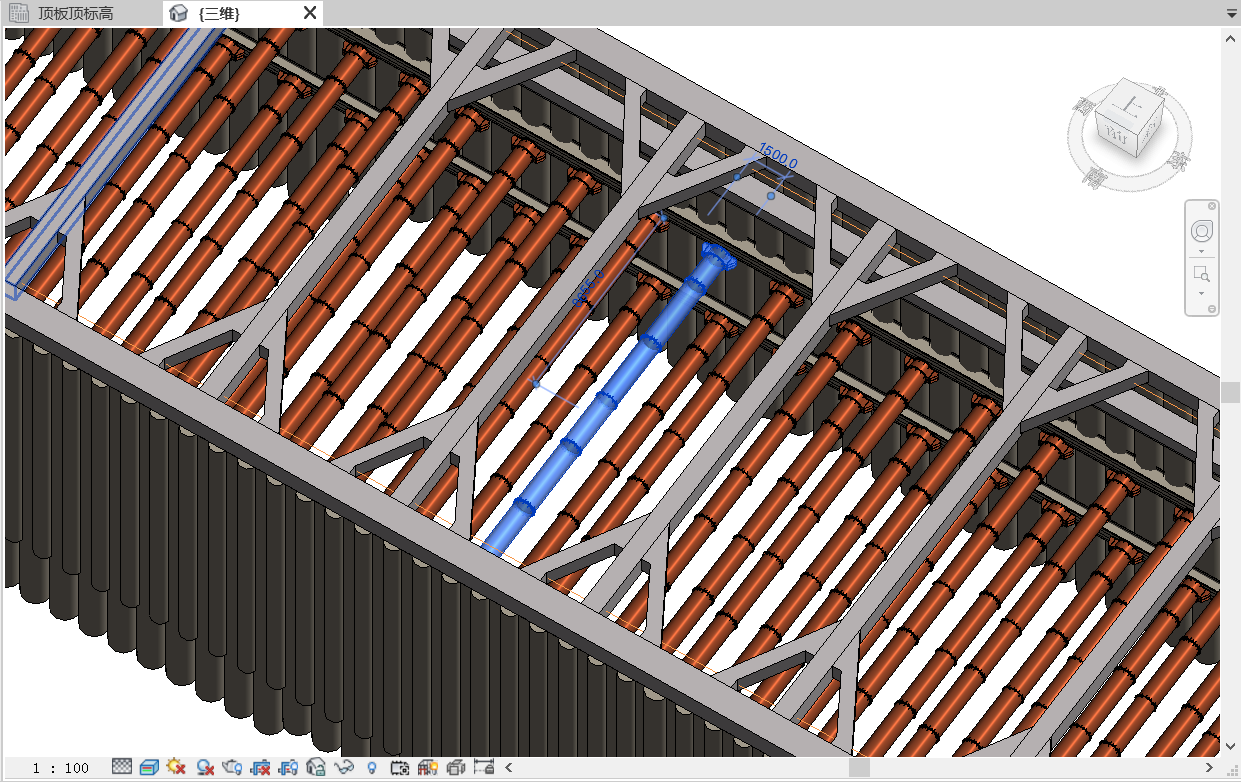This screenshot has width=1241, height=782.
Task: Click the Unlocked 3D View house icon
Action: tap(316, 767)
